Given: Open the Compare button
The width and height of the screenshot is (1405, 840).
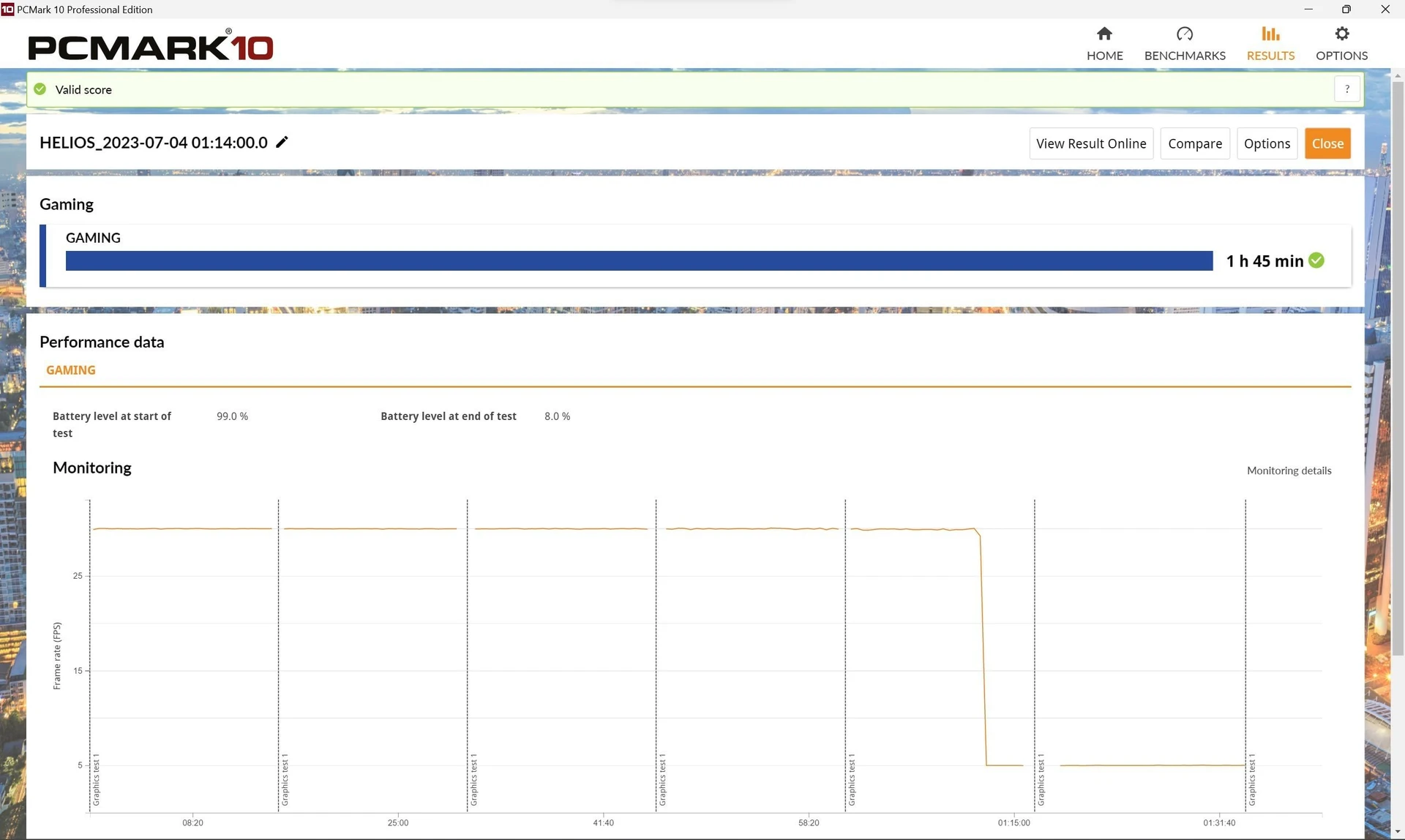Looking at the screenshot, I should [1195, 143].
